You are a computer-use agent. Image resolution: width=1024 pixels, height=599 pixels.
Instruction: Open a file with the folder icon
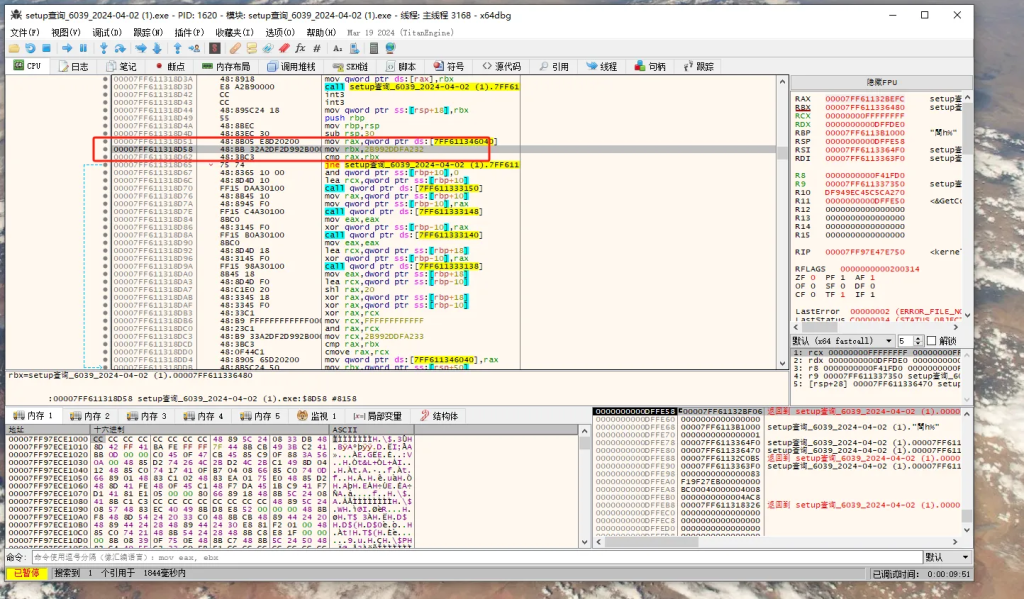click(x=14, y=47)
